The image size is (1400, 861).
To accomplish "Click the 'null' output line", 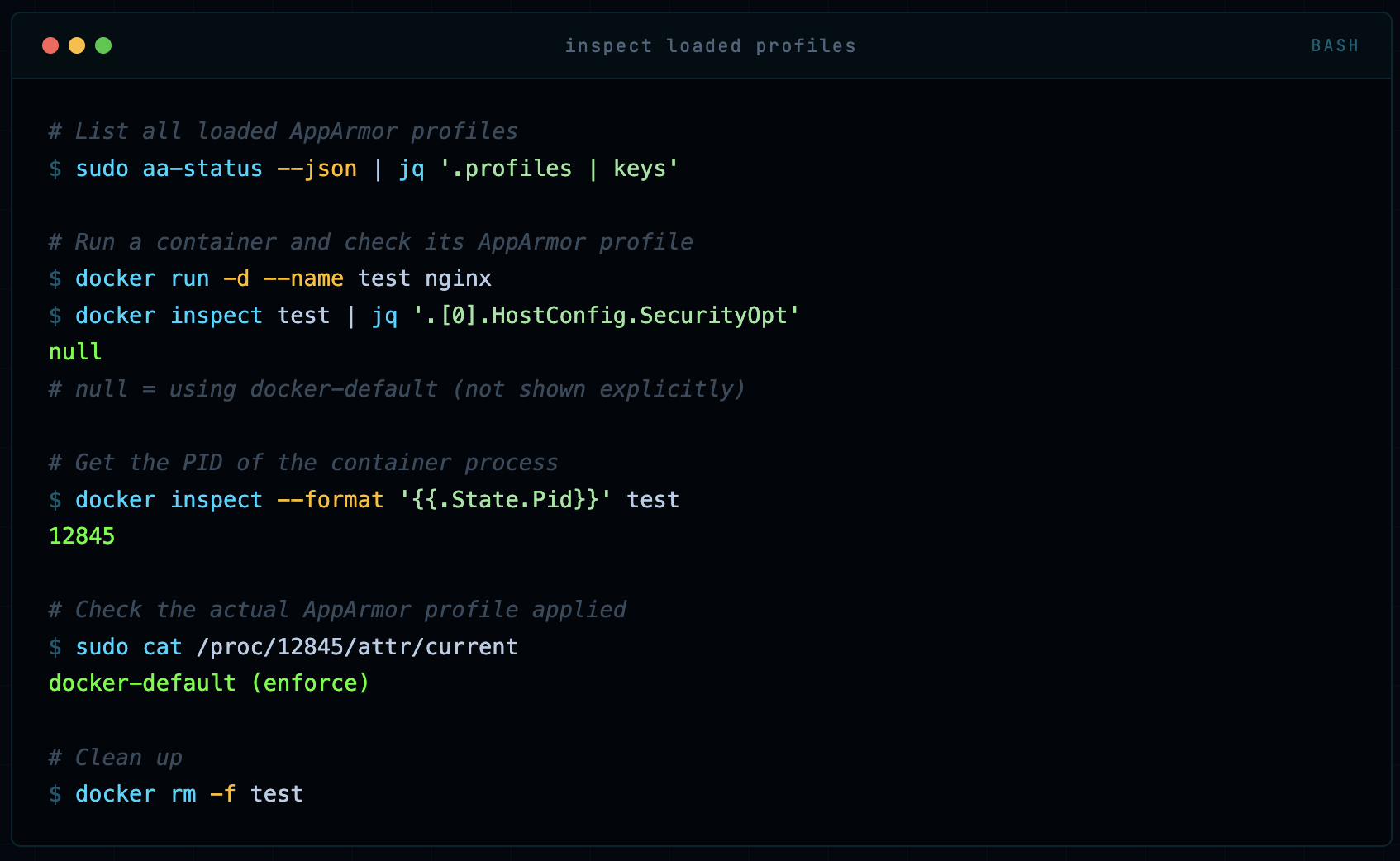I will click(x=75, y=352).
